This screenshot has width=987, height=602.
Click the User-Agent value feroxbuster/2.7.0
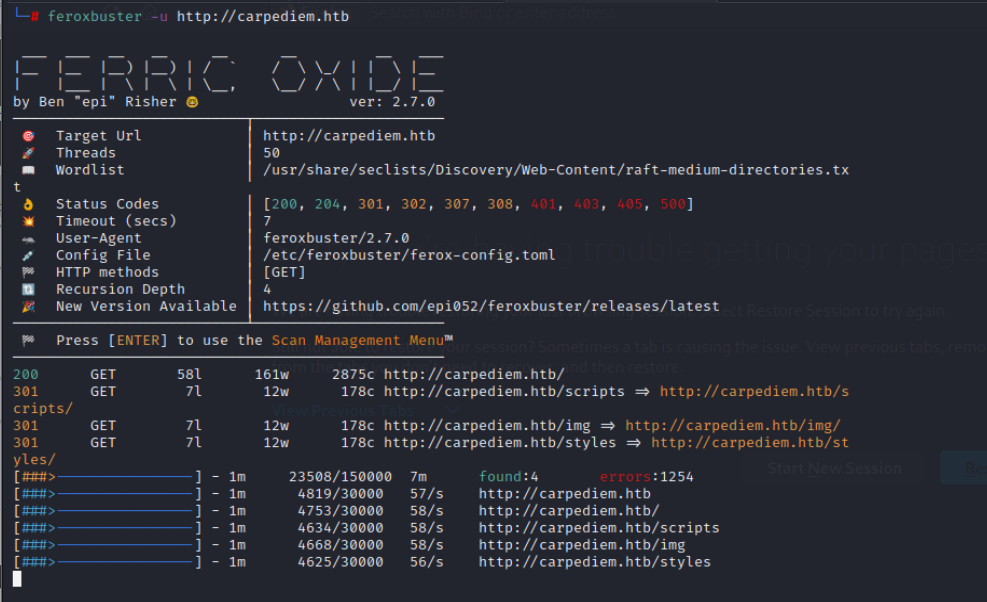coord(336,238)
